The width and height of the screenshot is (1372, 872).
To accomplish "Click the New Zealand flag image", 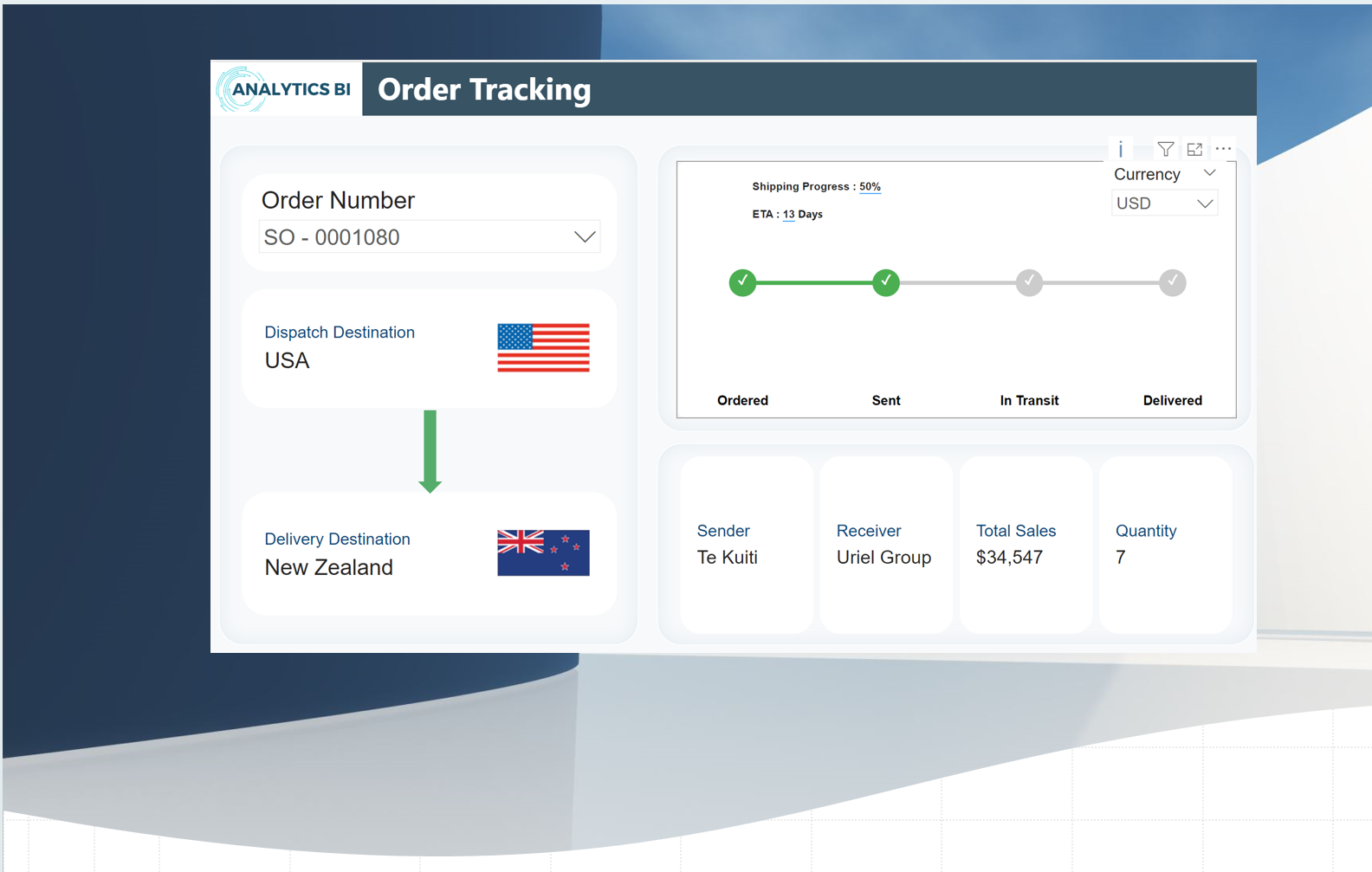I will click(543, 552).
